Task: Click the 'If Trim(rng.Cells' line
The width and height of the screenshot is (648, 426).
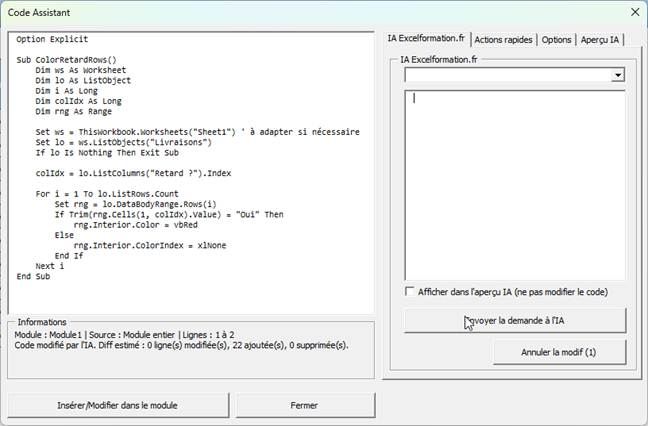Action: [x=169, y=215]
